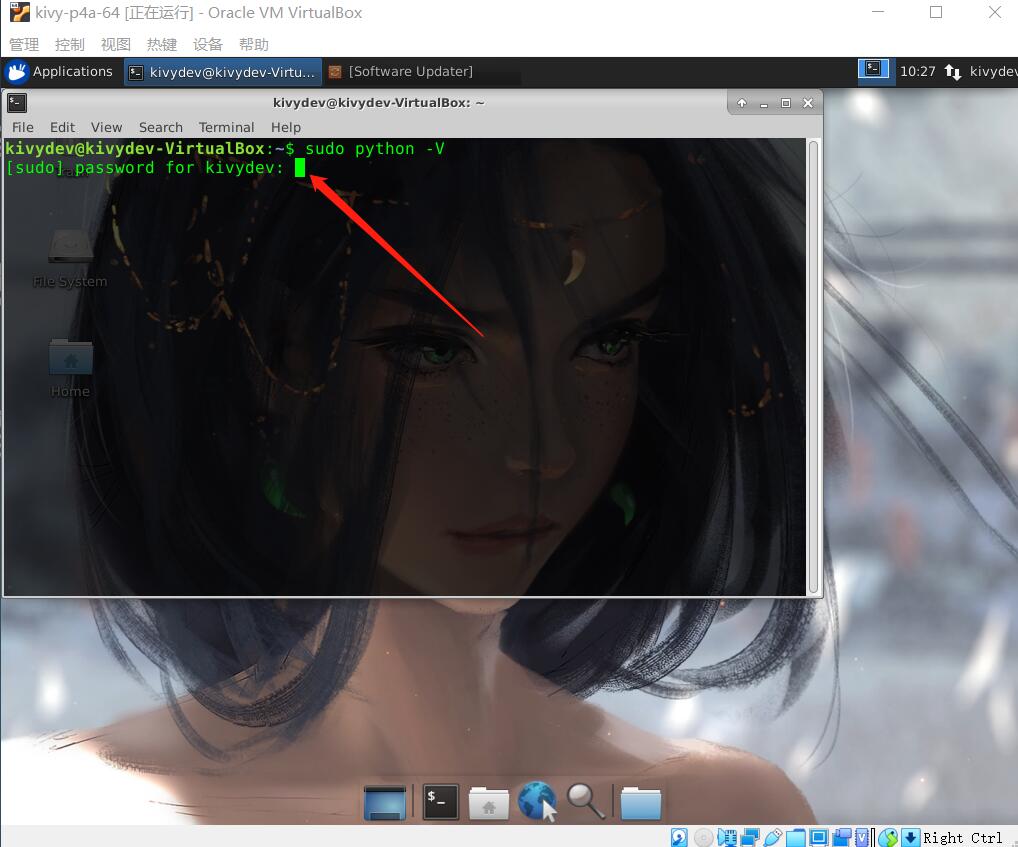Screen dimensions: 1018x847
Task: Maximize the VirtualBox window
Action: coord(936,12)
